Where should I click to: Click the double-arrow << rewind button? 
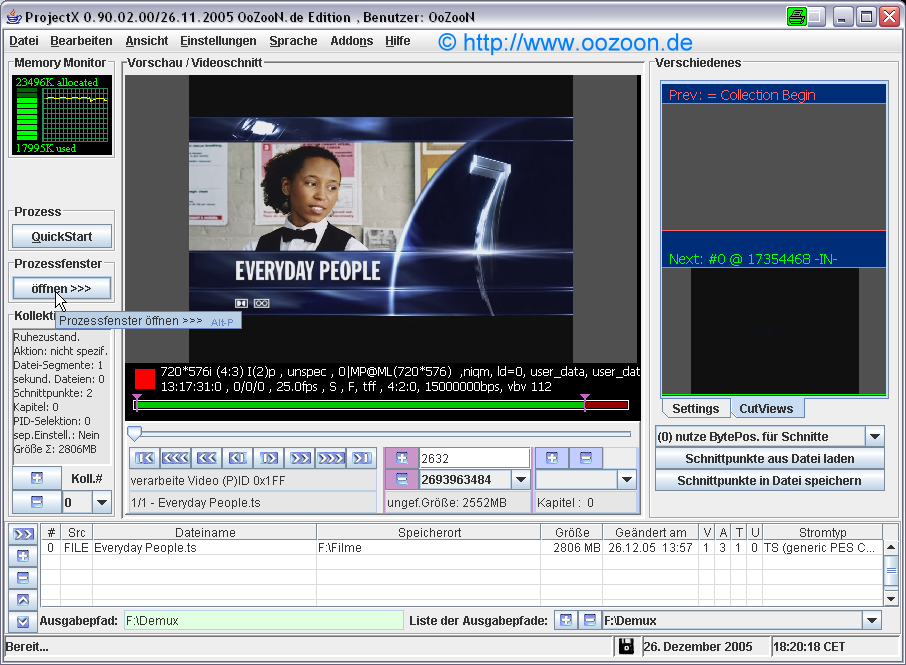pos(206,458)
